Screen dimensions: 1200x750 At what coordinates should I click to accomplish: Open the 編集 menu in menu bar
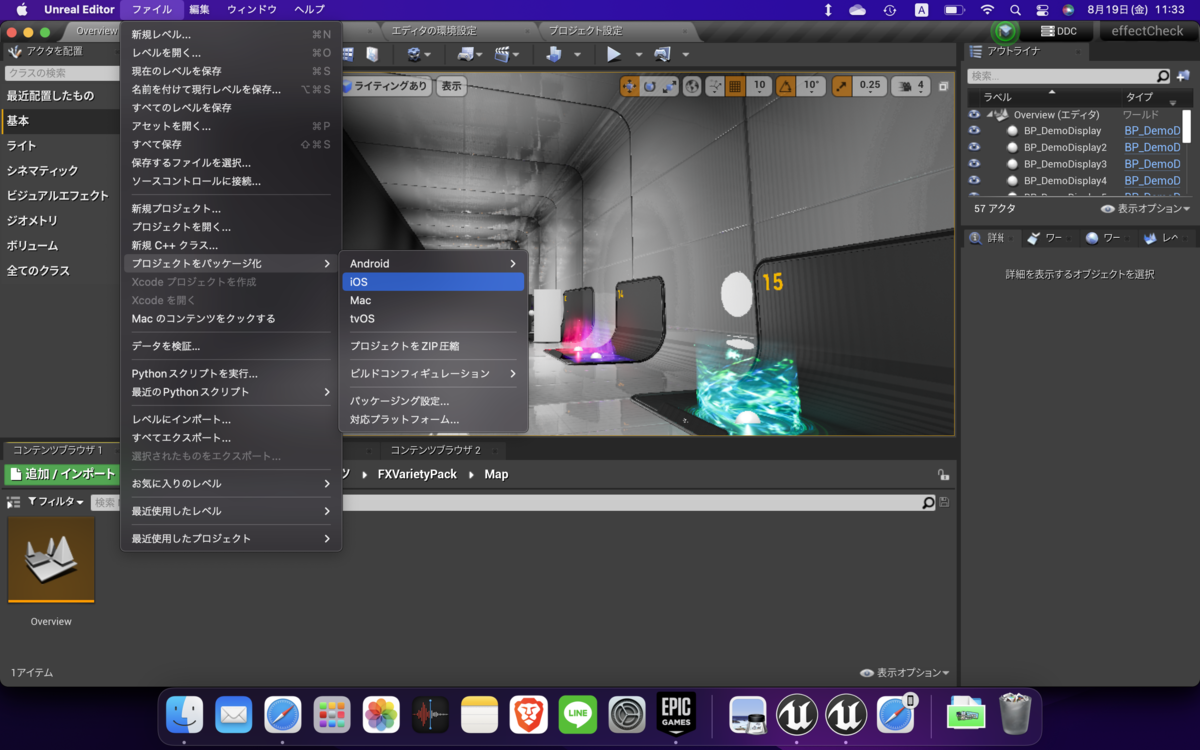[200, 9]
